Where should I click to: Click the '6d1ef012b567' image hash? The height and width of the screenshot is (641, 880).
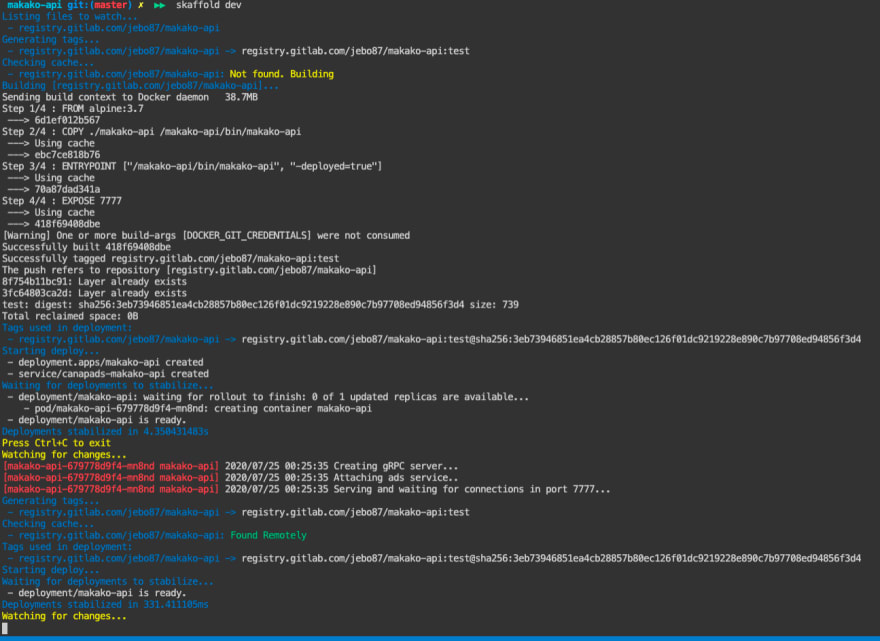67,120
